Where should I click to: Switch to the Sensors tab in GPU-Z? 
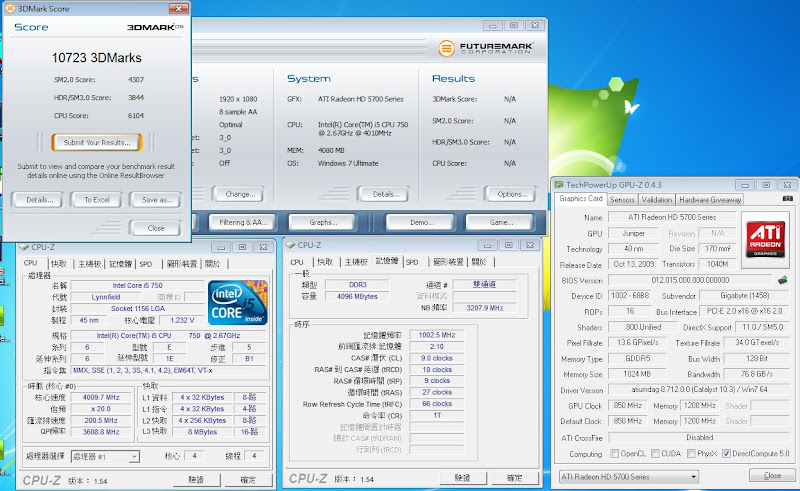[x=622, y=200]
